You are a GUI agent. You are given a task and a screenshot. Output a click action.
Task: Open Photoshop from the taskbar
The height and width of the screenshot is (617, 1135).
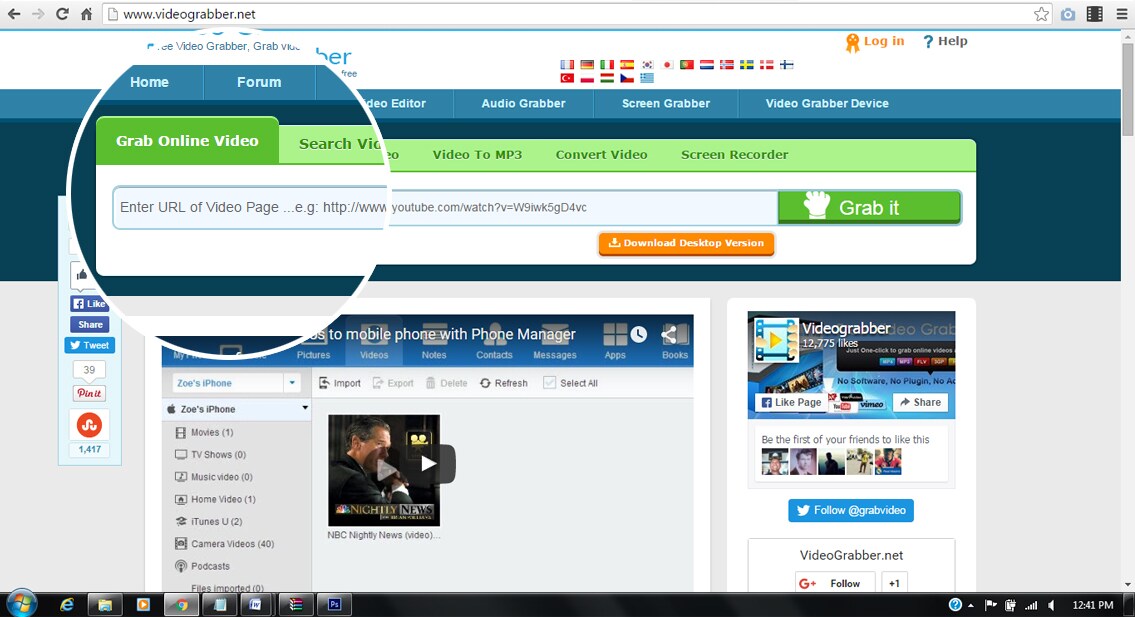334,604
